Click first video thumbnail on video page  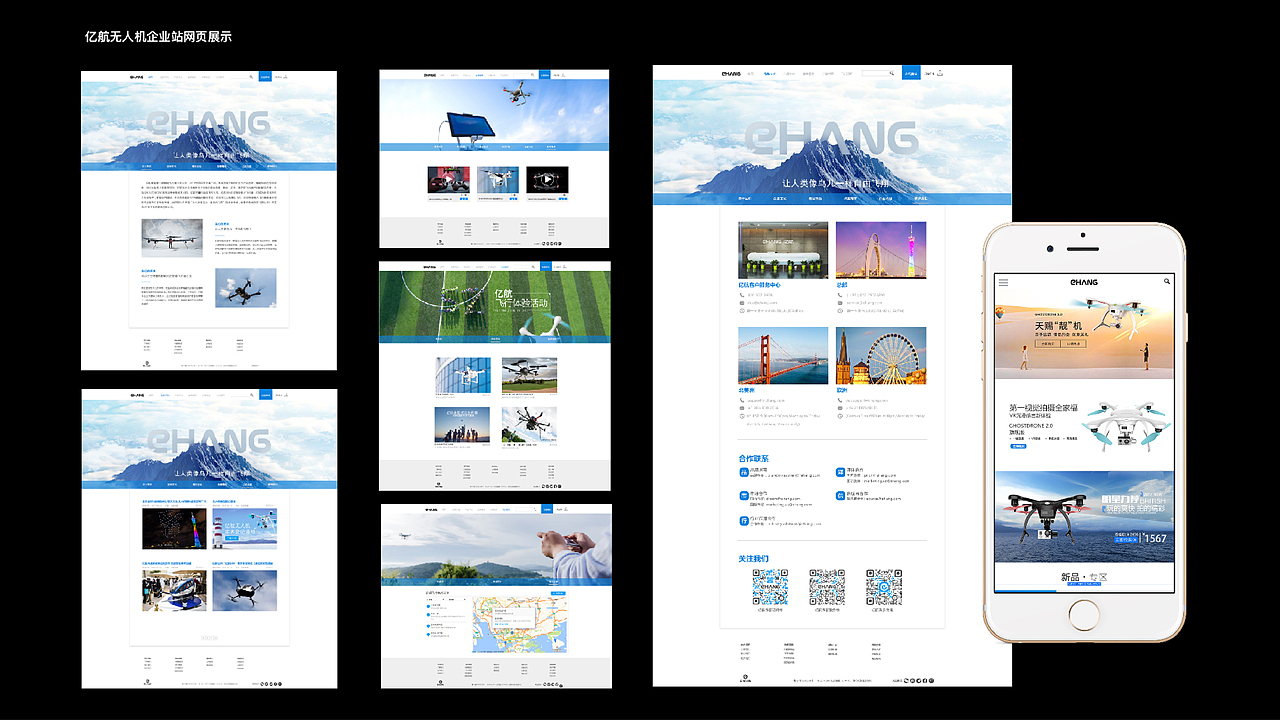(448, 181)
